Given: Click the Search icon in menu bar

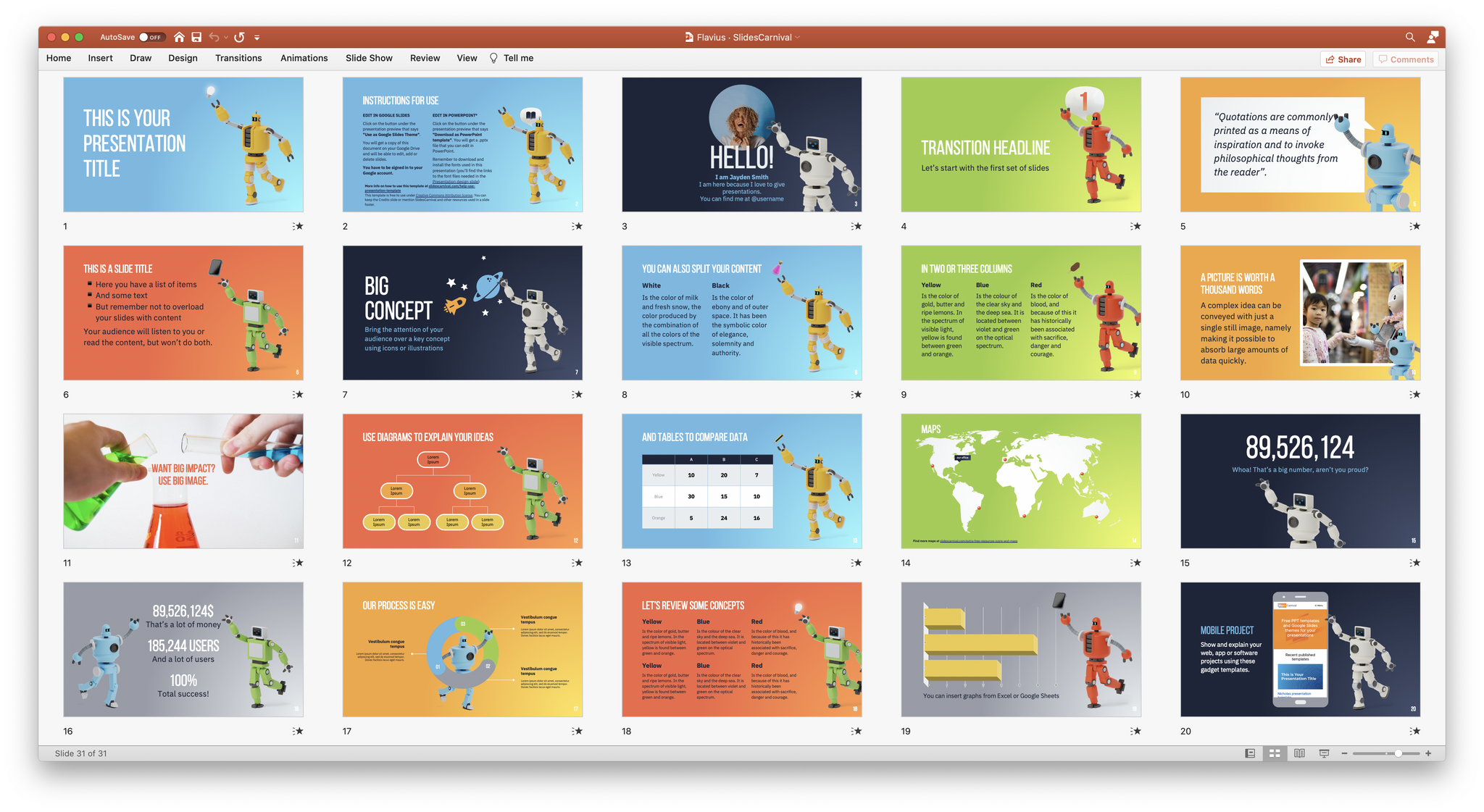Looking at the screenshot, I should 1410,38.
